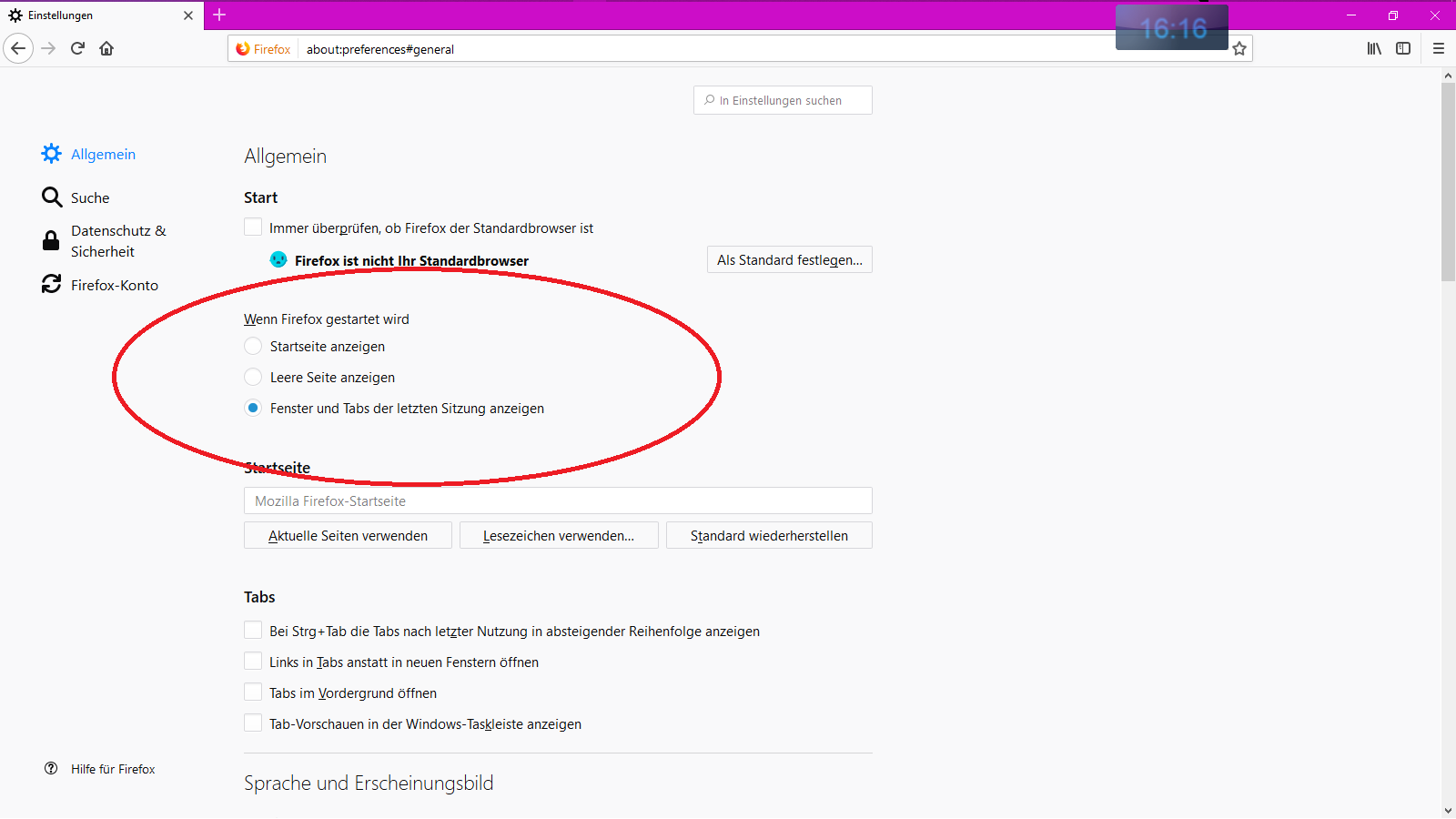Screen dimensions: 1456x819
Task: Click the scrollbar up arrow
Action: point(1448,76)
